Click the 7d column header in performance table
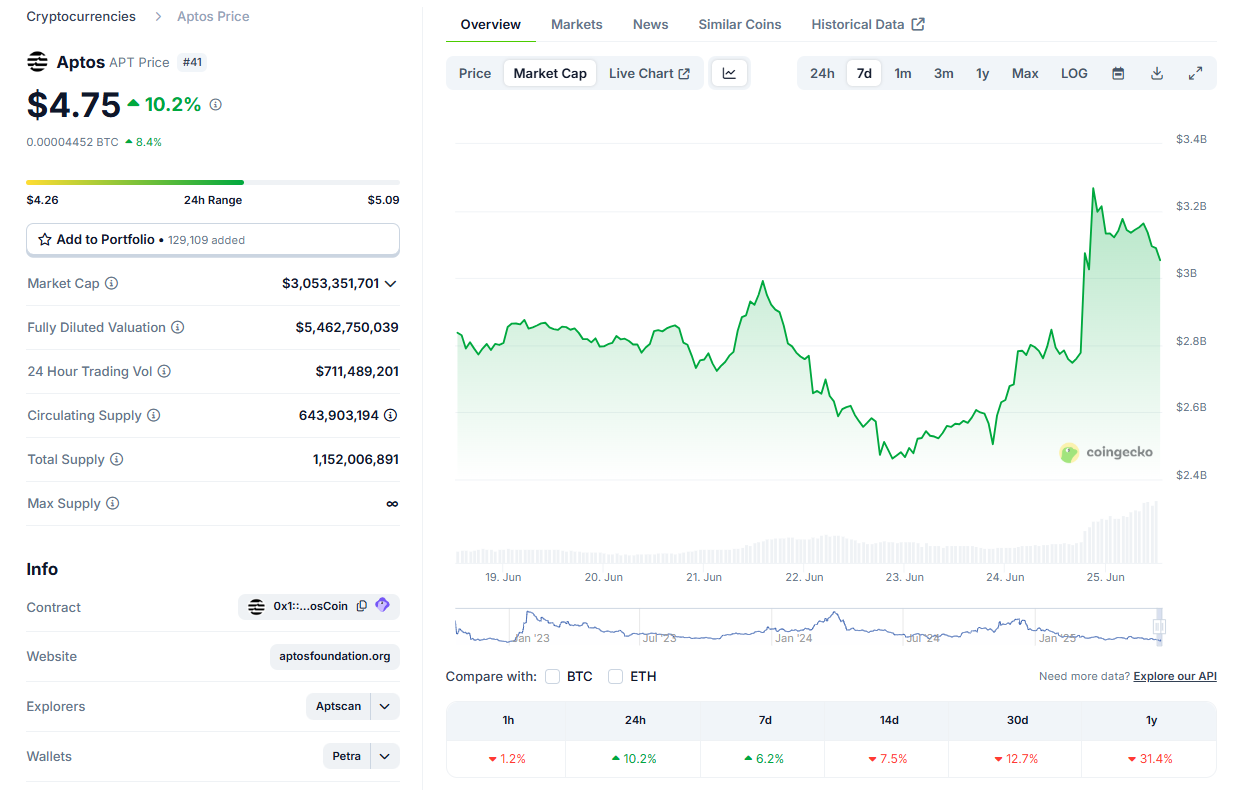The width and height of the screenshot is (1255, 790). coord(765,720)
